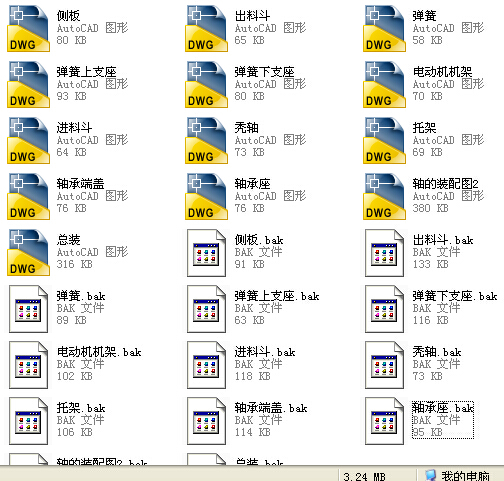The image size is (504, 481).
Task: Highlight the 轴承端盖 DWG file icon
Action: 28,196
